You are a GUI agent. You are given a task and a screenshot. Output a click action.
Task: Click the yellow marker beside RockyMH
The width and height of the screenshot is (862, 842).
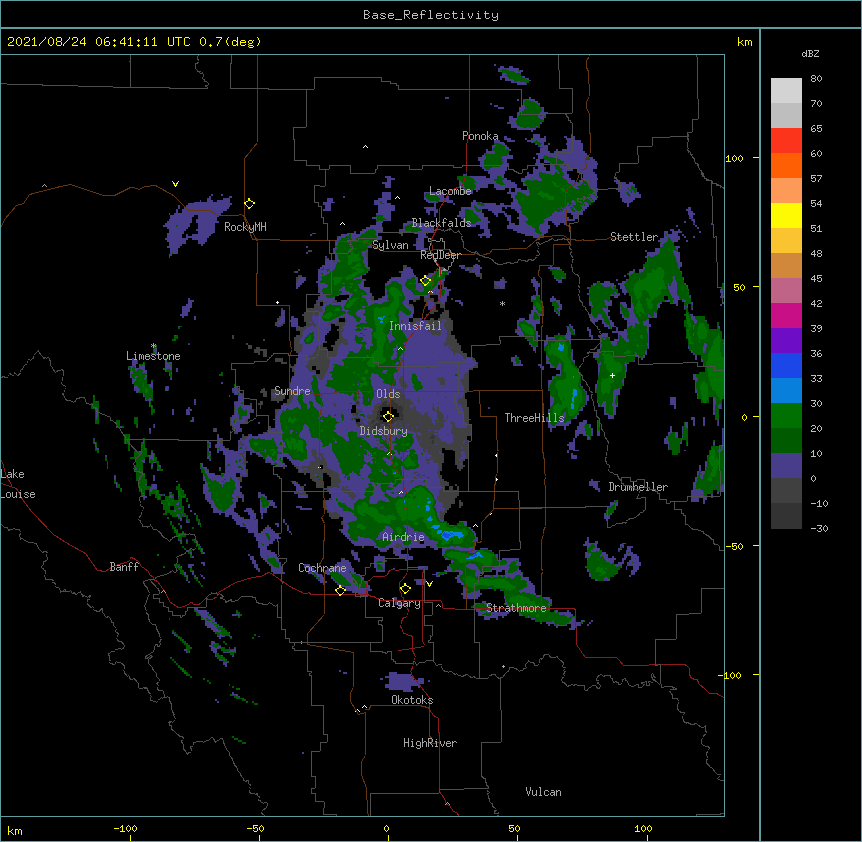pyautogui.click(x=250, y=204)
